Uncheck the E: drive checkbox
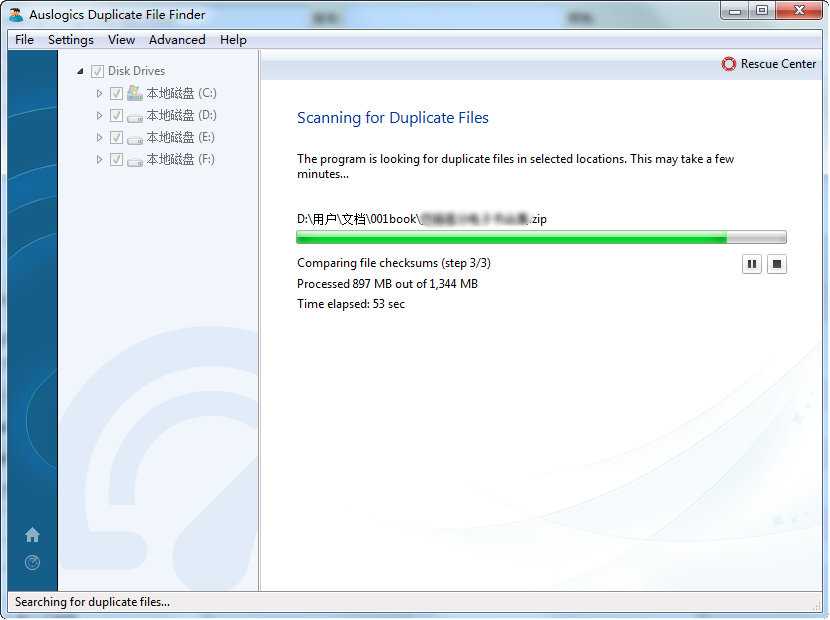This screenshot has width=830, height=620. [x=116, y=138]
